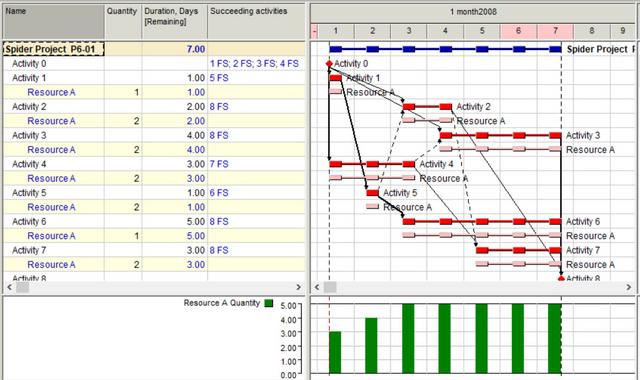The height and width of the screenshot is (380, 640).
Task: Click the '1 month2008' timeline header
Action: [473, 12]
